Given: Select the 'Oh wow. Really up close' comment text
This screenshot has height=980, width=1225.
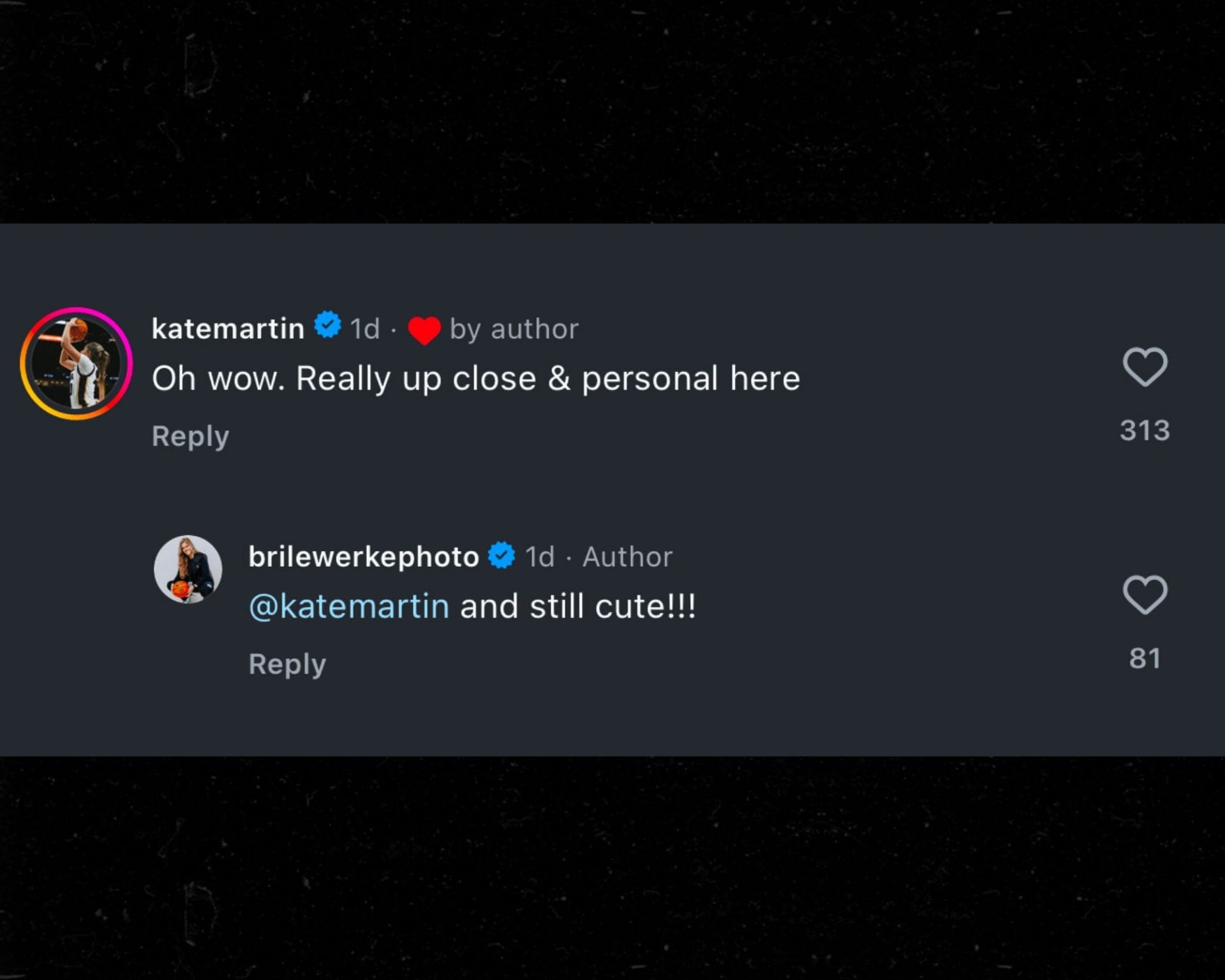Looking at the screenshot, I should click(475, 378).
